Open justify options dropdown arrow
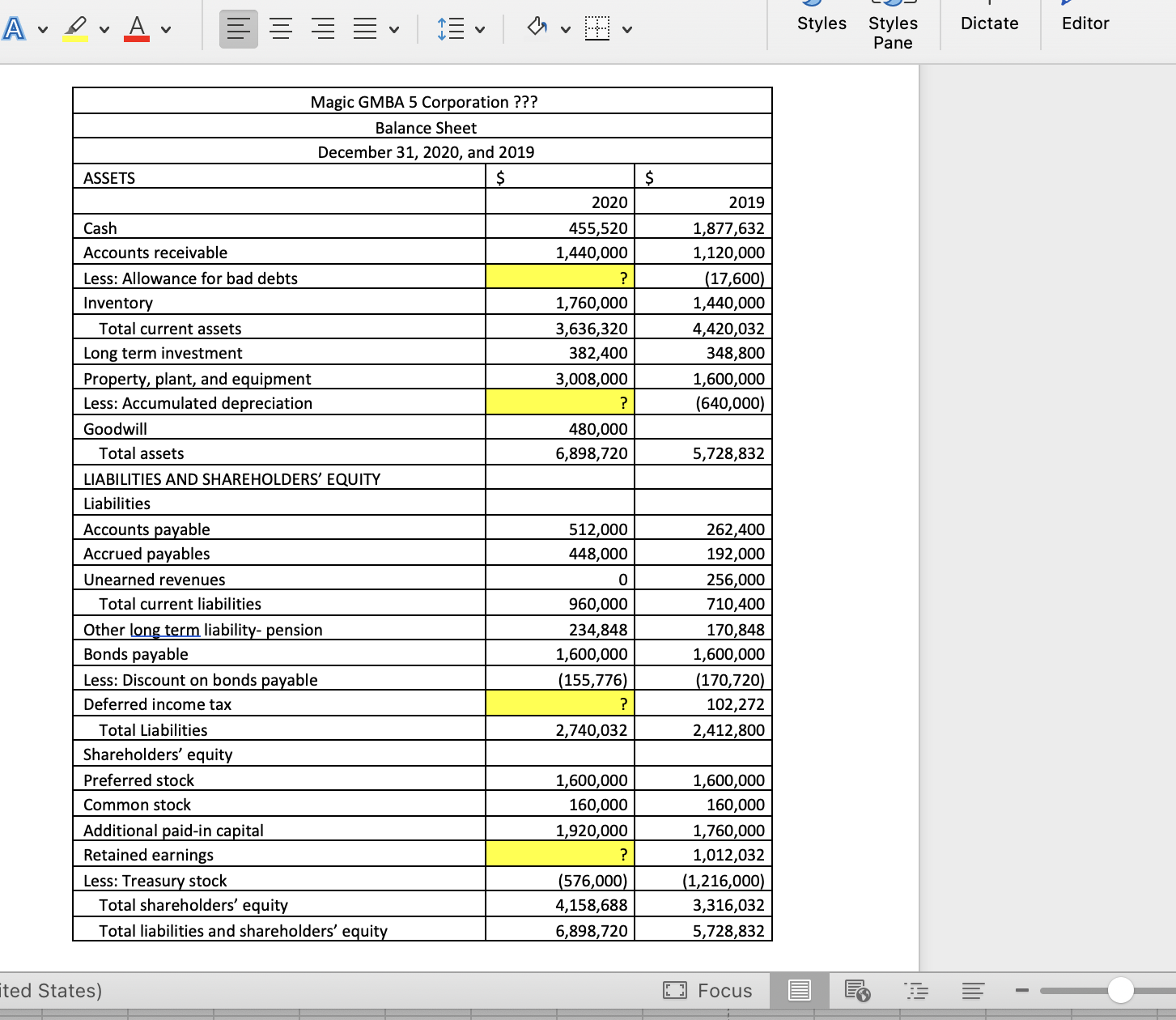The width and height of the screenshot is (1176, 1020). [x=394, y=31]
